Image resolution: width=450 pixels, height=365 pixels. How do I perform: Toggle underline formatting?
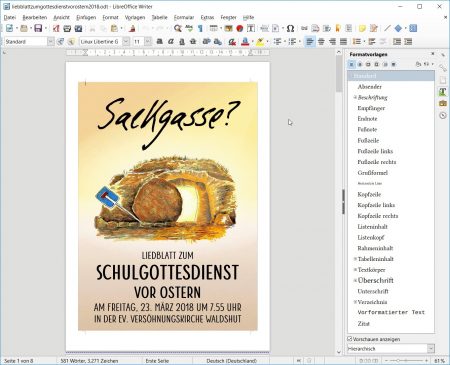(x=182, y=42)
